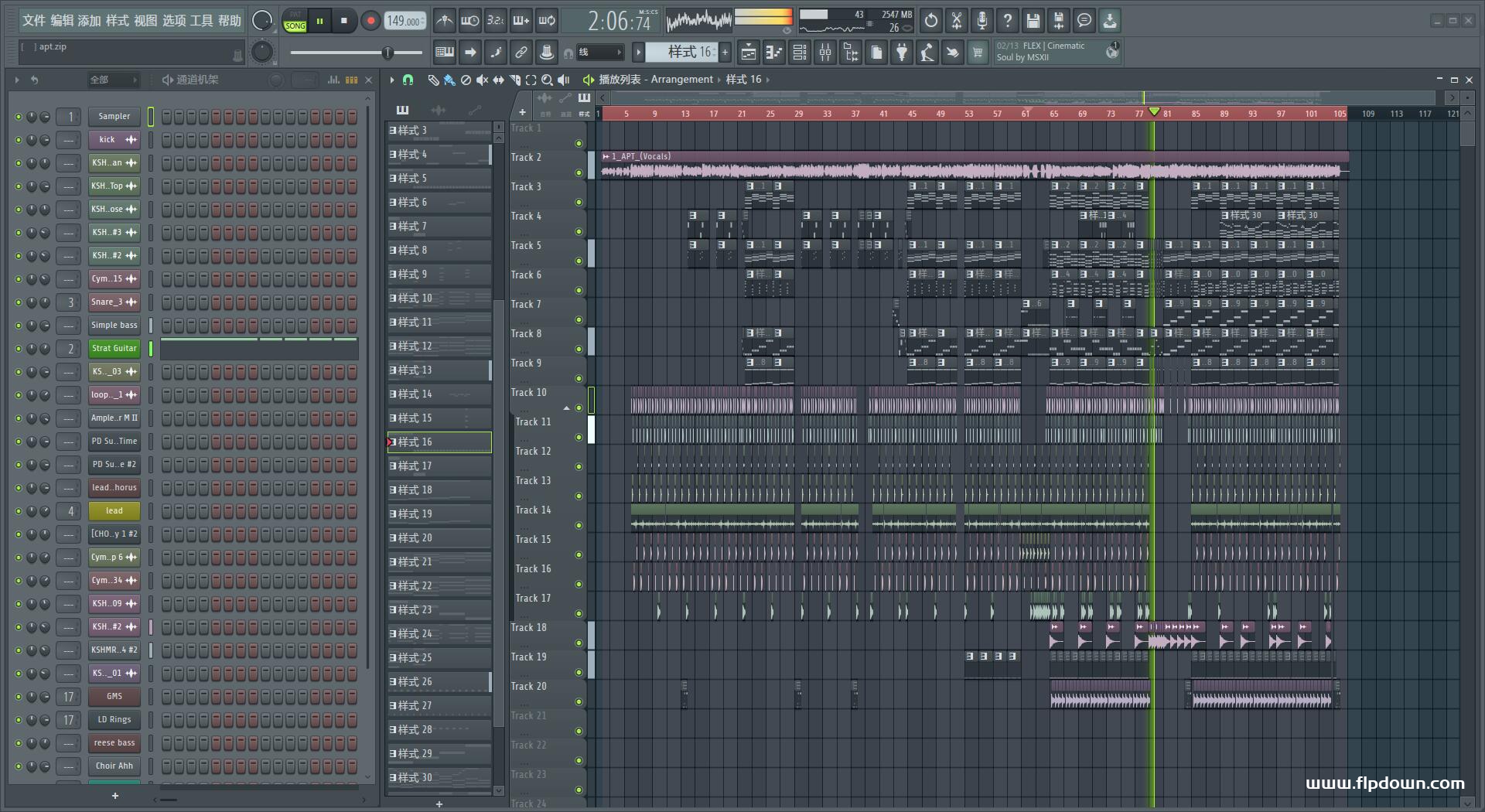Toggle the 3-2-1 countdown before recording

coord(496,21)
